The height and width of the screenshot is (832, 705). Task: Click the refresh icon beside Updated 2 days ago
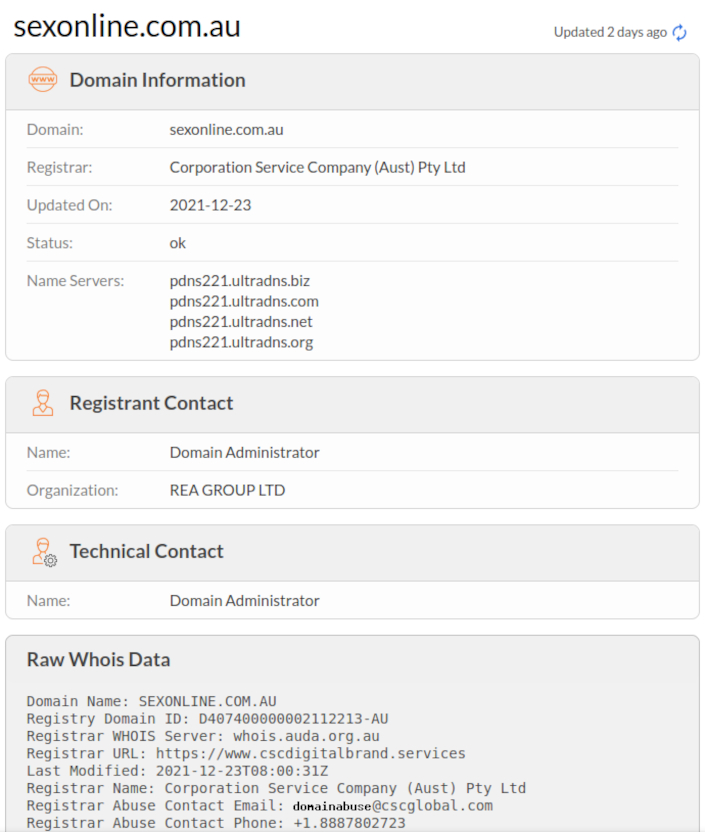680,32
